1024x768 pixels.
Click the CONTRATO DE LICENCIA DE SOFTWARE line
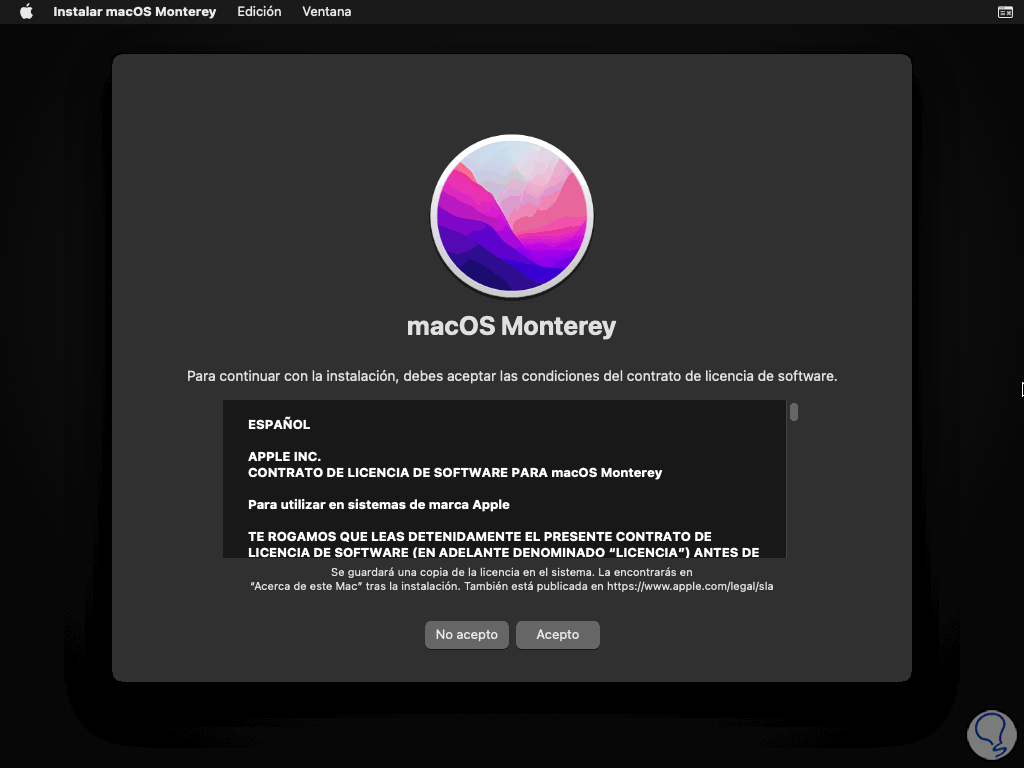[455, 473]
